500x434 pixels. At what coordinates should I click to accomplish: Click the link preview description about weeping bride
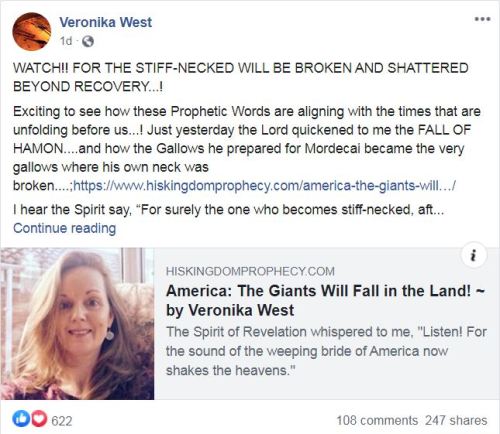pyautogui.click(x=326, y=351)
